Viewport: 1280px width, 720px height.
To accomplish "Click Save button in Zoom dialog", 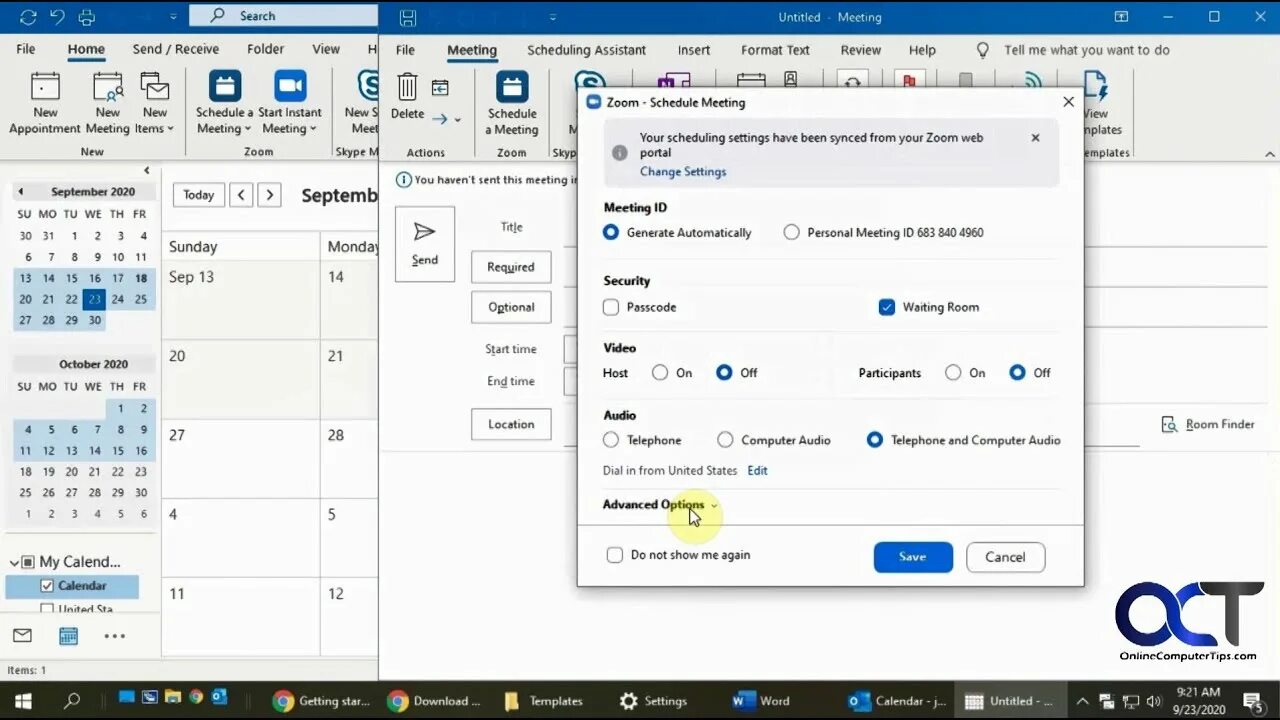I will point(913,557).
